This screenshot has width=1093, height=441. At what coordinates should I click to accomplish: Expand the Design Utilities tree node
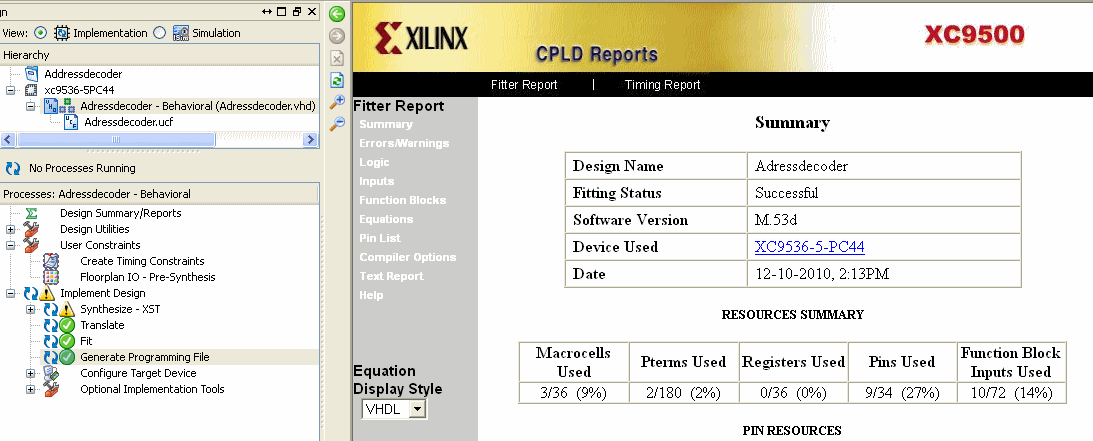[x=10, y=229]
